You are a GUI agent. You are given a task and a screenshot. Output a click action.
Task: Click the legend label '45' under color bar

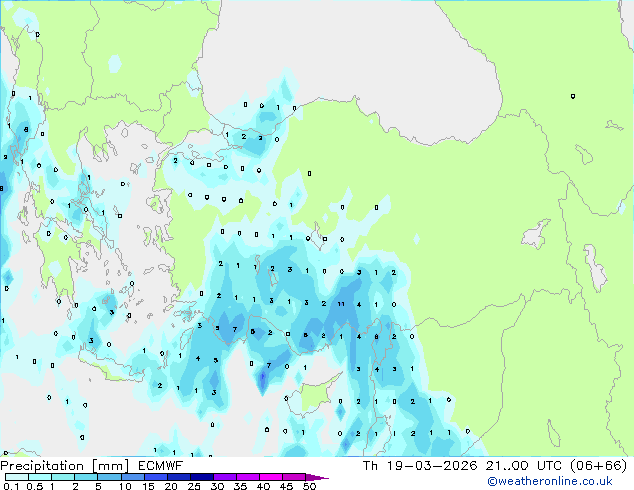286,486
